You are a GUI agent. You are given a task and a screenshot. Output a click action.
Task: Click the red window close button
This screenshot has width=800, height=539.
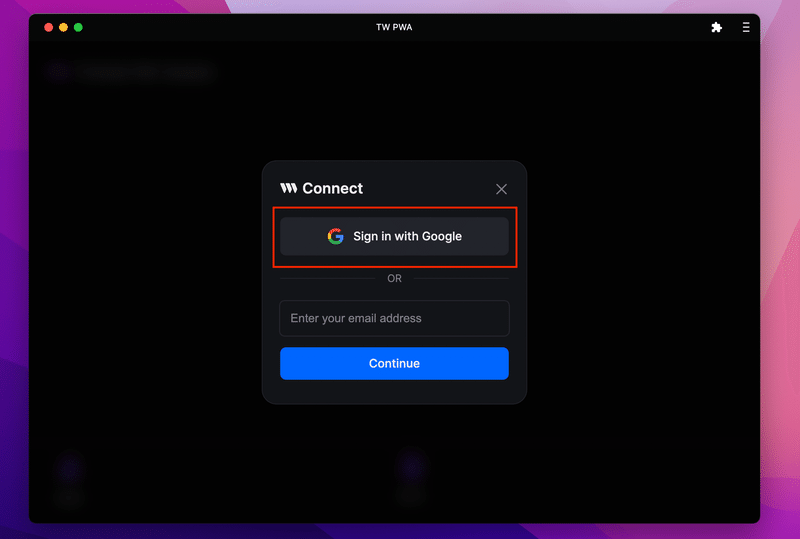coord(48,28)
